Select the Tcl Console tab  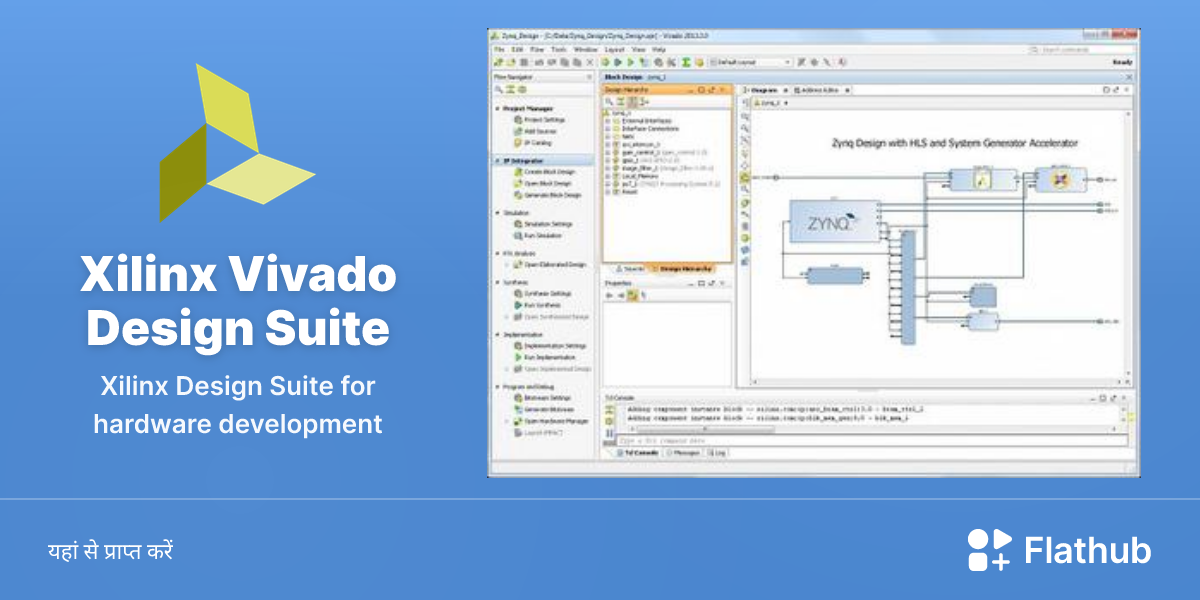pyautogui.click(x=636, y=453)
